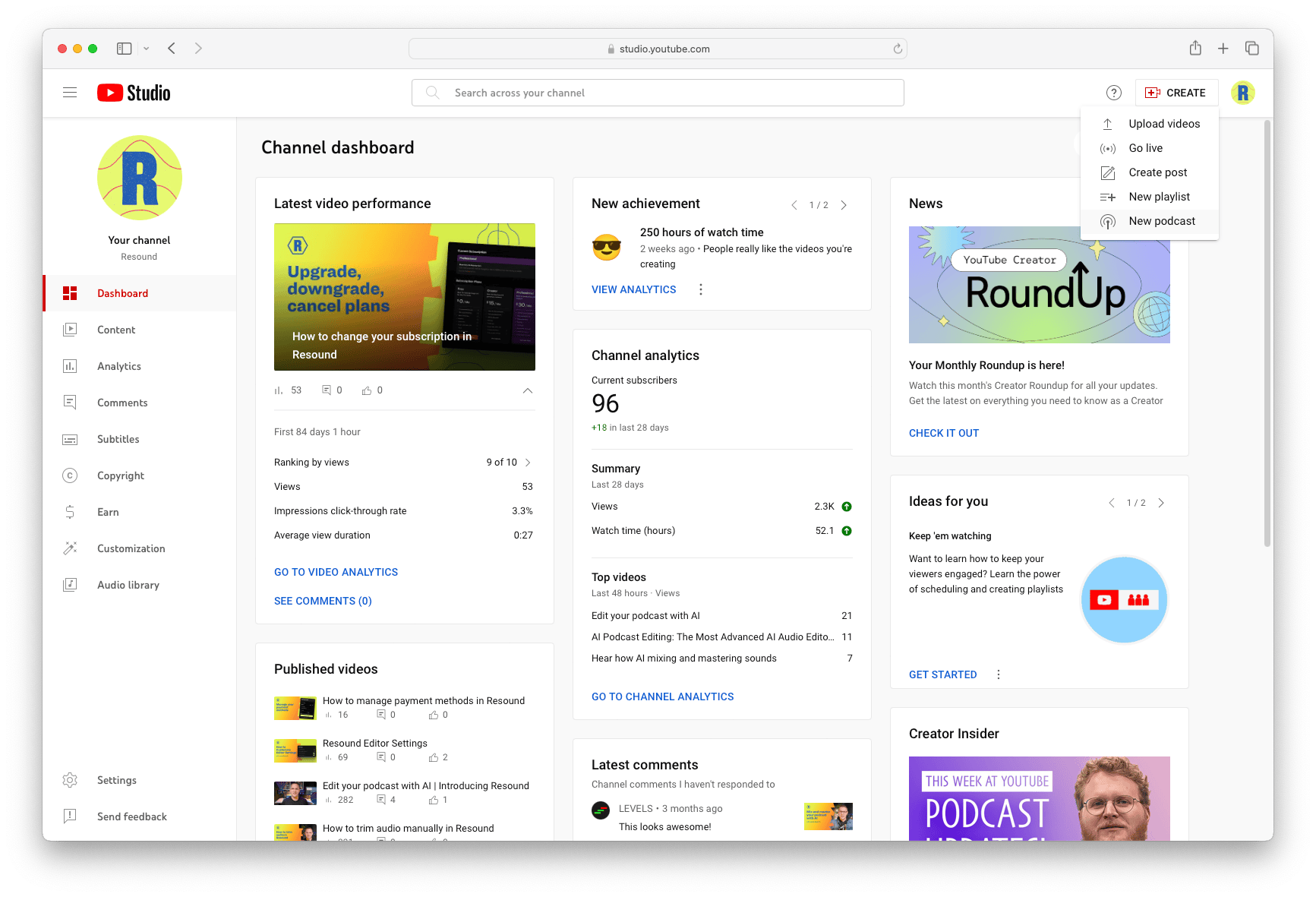The height and width of the screenshot is (897, 1316).
Task: Open the hamburger menu to collapse sidebar
Action: 70,92
